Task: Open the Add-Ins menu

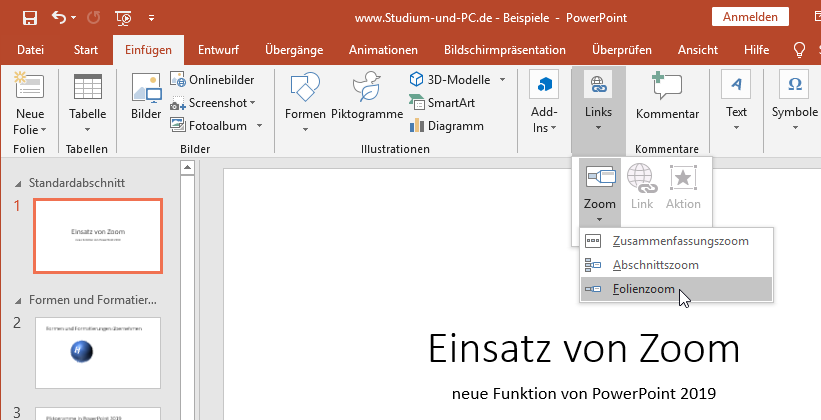Action: click(544, 101)
